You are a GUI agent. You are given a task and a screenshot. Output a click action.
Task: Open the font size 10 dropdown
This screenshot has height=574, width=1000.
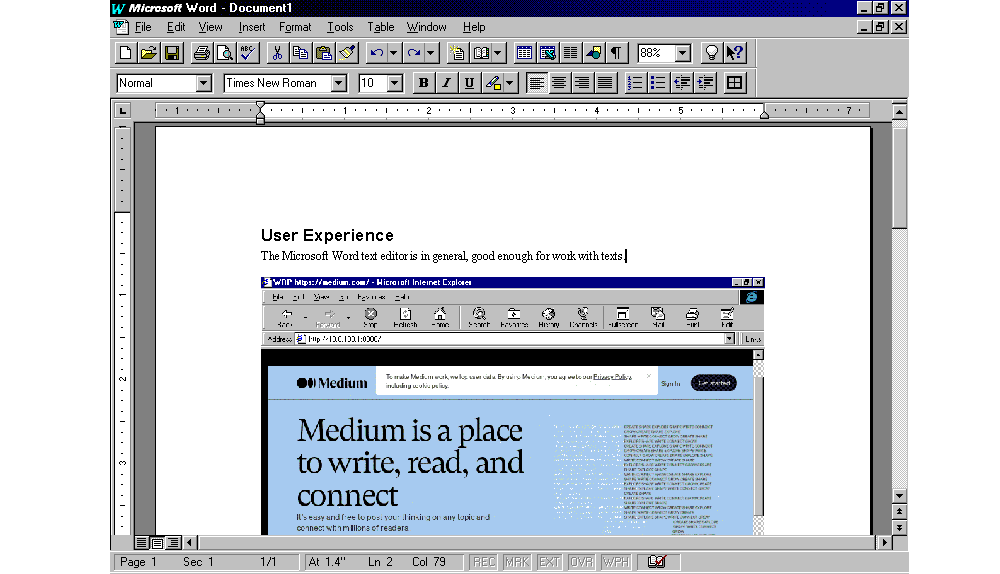pyautogui.click(x=395, y=83)
